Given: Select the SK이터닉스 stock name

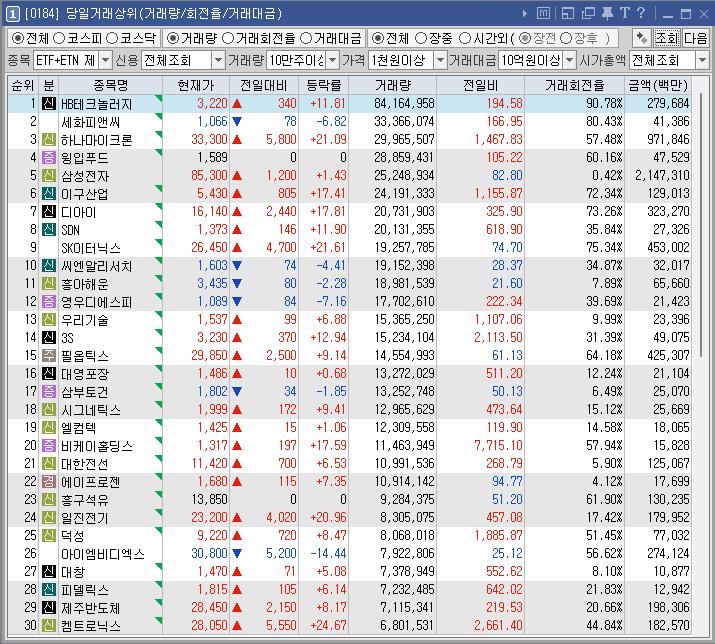Looking at the screenshot, I should coord(91,248).
